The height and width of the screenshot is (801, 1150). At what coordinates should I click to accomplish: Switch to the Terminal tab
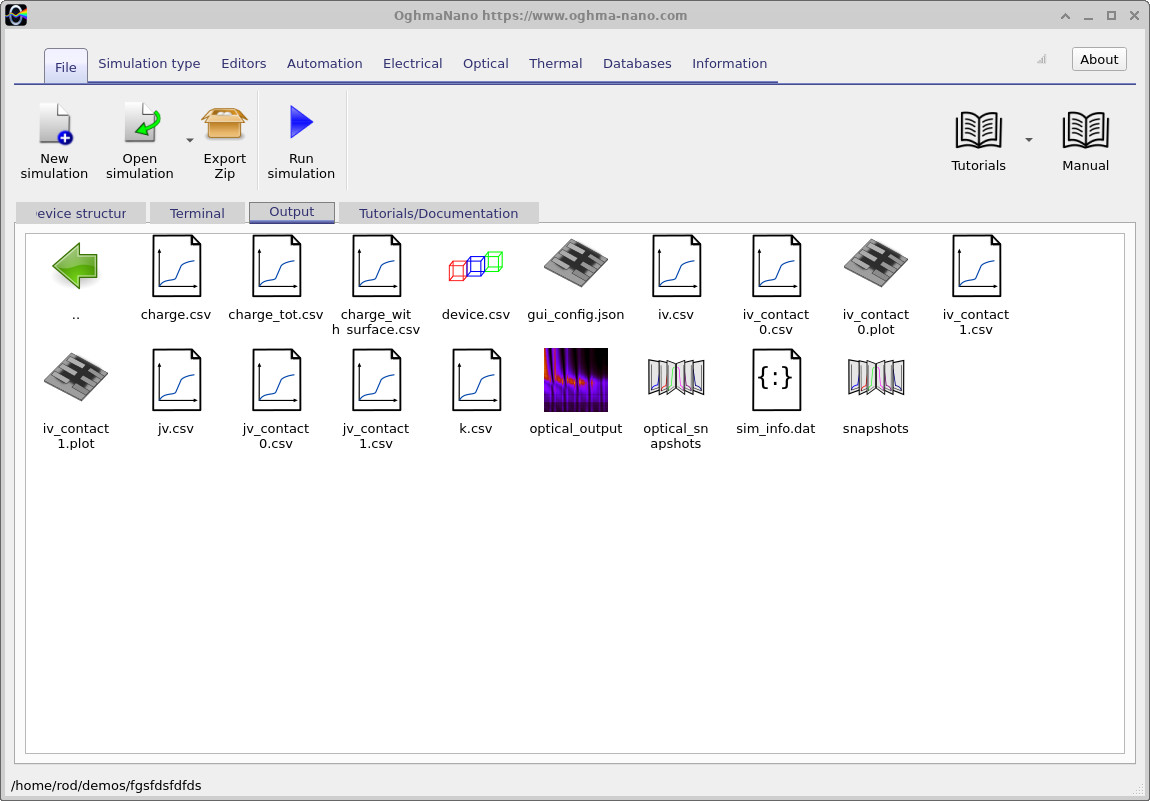(x=197, y=213)
